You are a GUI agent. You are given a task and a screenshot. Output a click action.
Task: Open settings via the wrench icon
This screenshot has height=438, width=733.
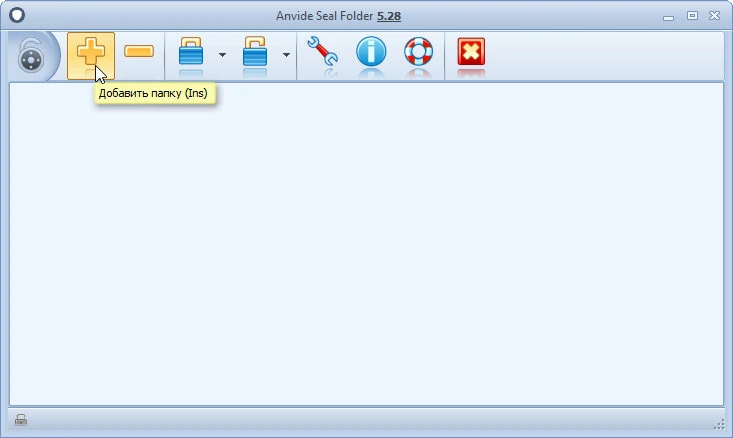[x=323, y=51]
